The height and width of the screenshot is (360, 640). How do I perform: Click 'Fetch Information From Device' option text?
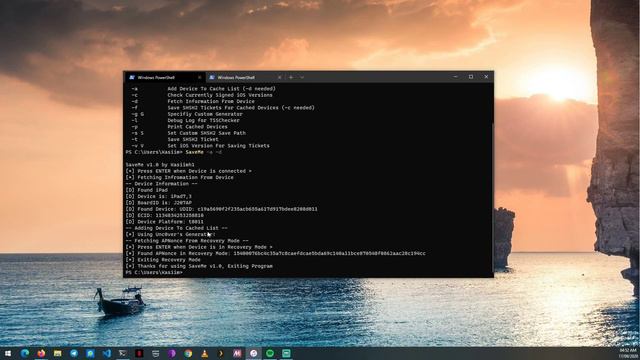[211, 101]
